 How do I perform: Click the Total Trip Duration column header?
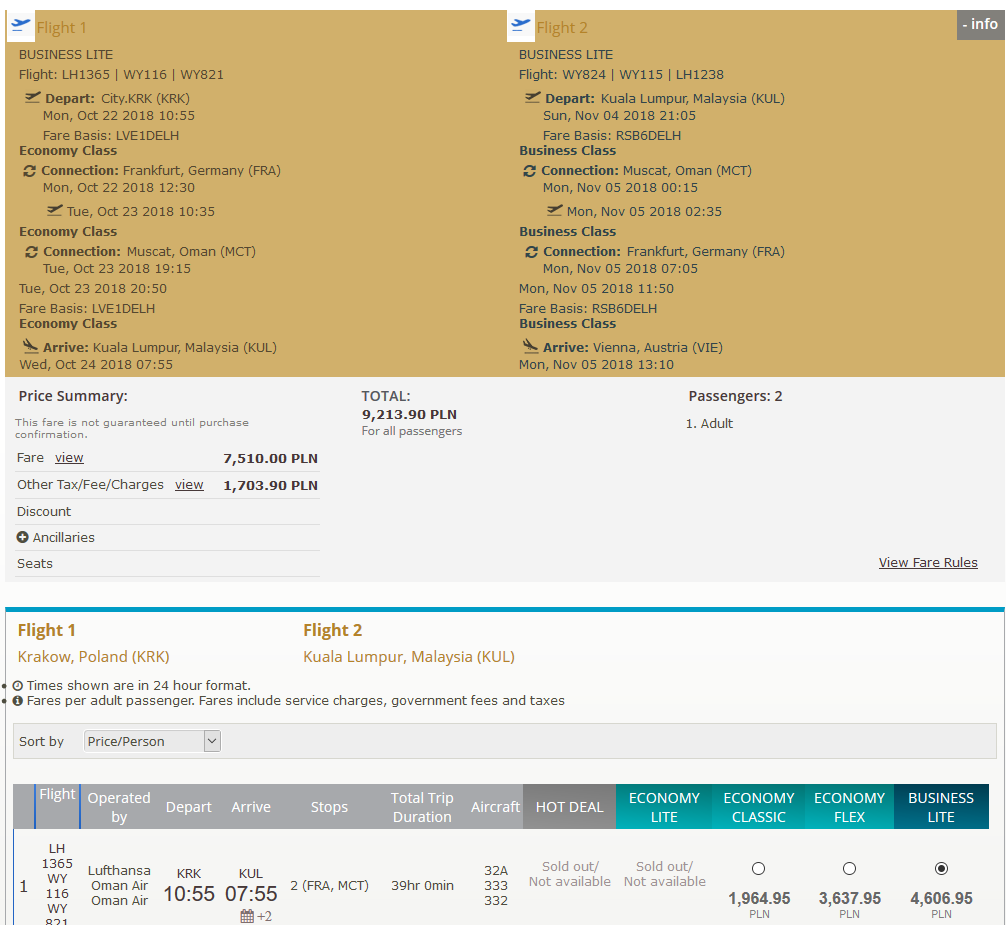[x=422, y=807]
